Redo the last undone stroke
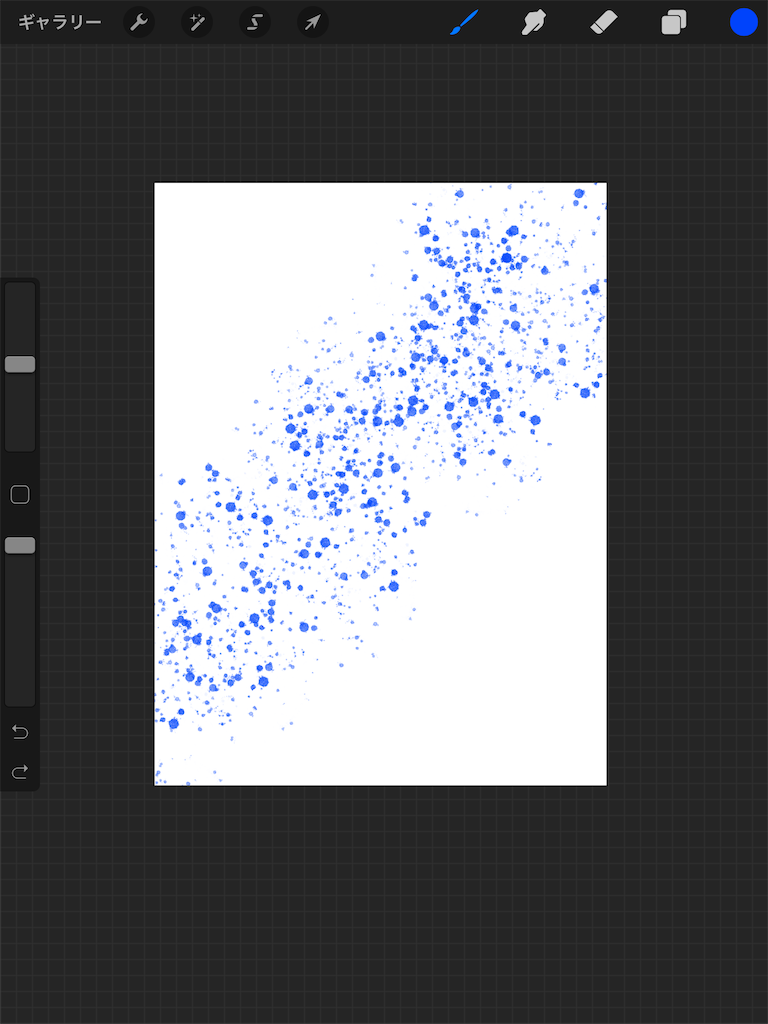The height and width of the screenshot is (1024, 768). point(20,772)
